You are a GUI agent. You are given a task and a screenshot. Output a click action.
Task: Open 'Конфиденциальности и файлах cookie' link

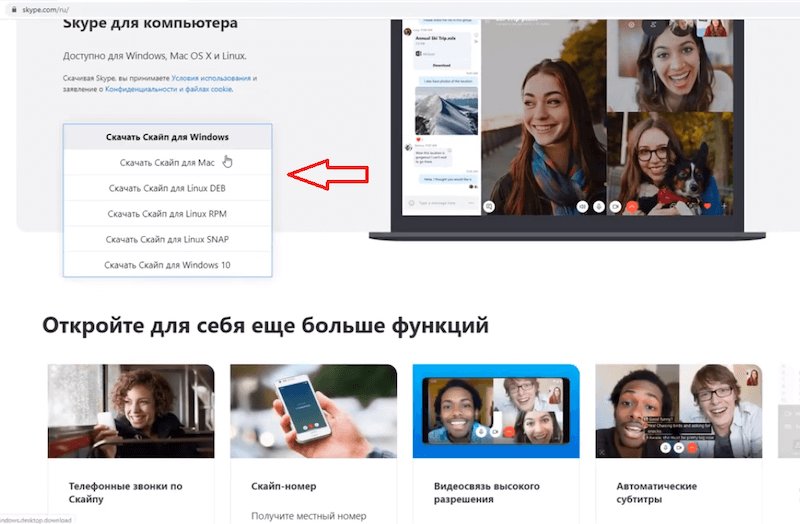pos(169,89)
